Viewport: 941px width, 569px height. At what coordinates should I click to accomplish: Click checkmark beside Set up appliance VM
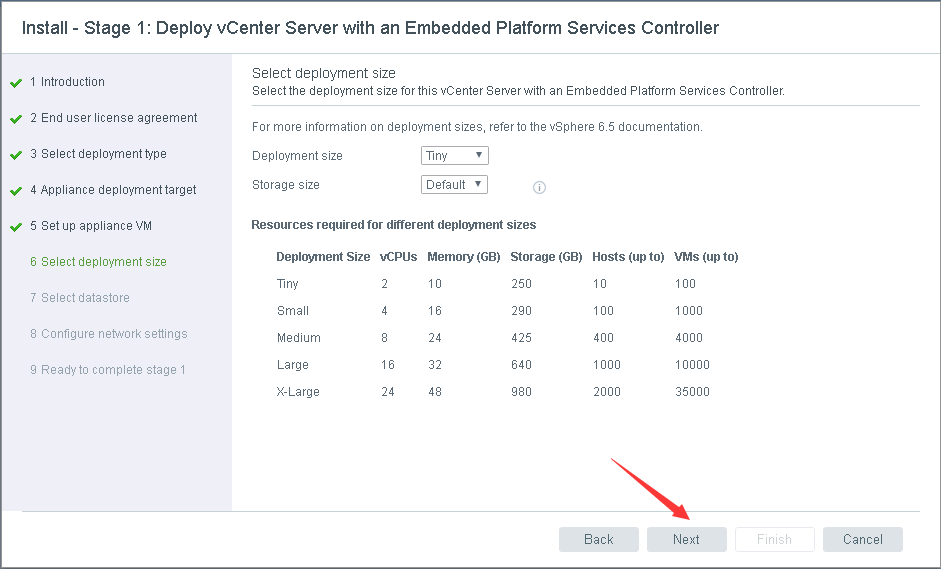click(16, 227)
